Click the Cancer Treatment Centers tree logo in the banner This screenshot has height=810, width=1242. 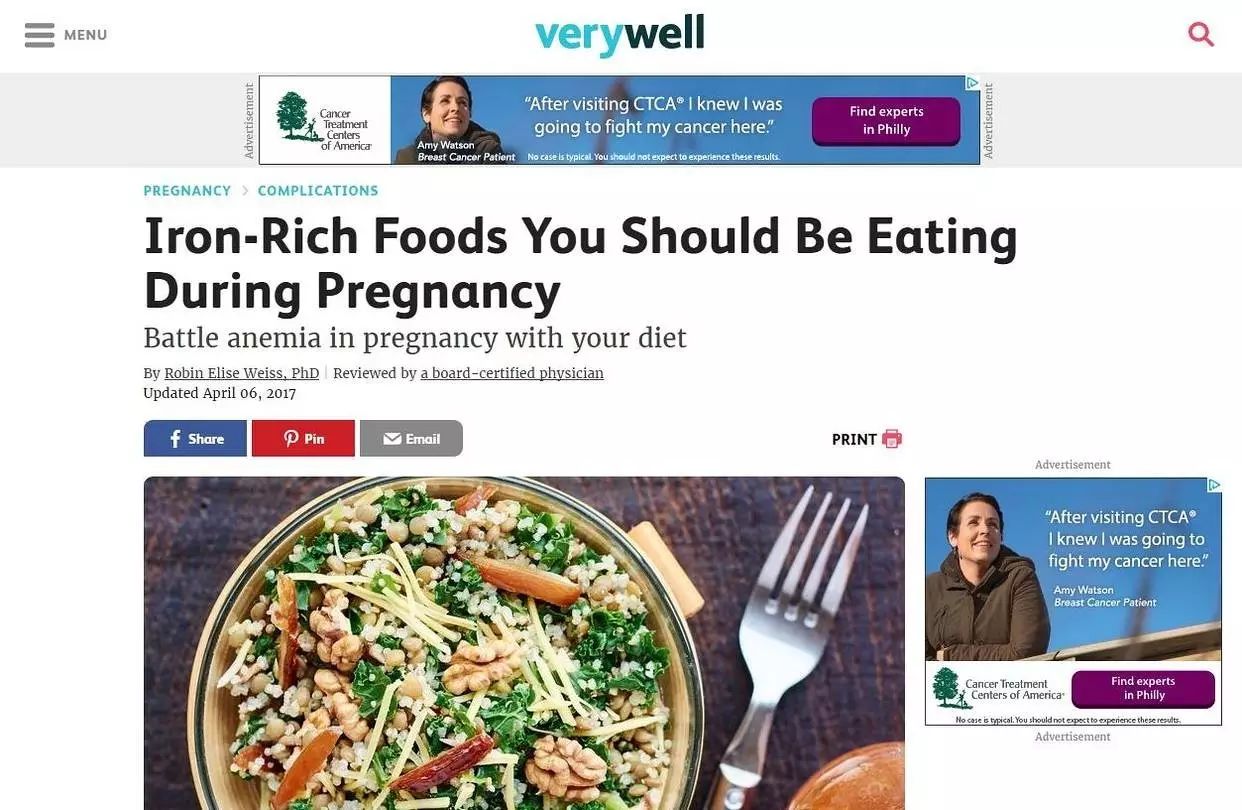click(x=293, y=115)
